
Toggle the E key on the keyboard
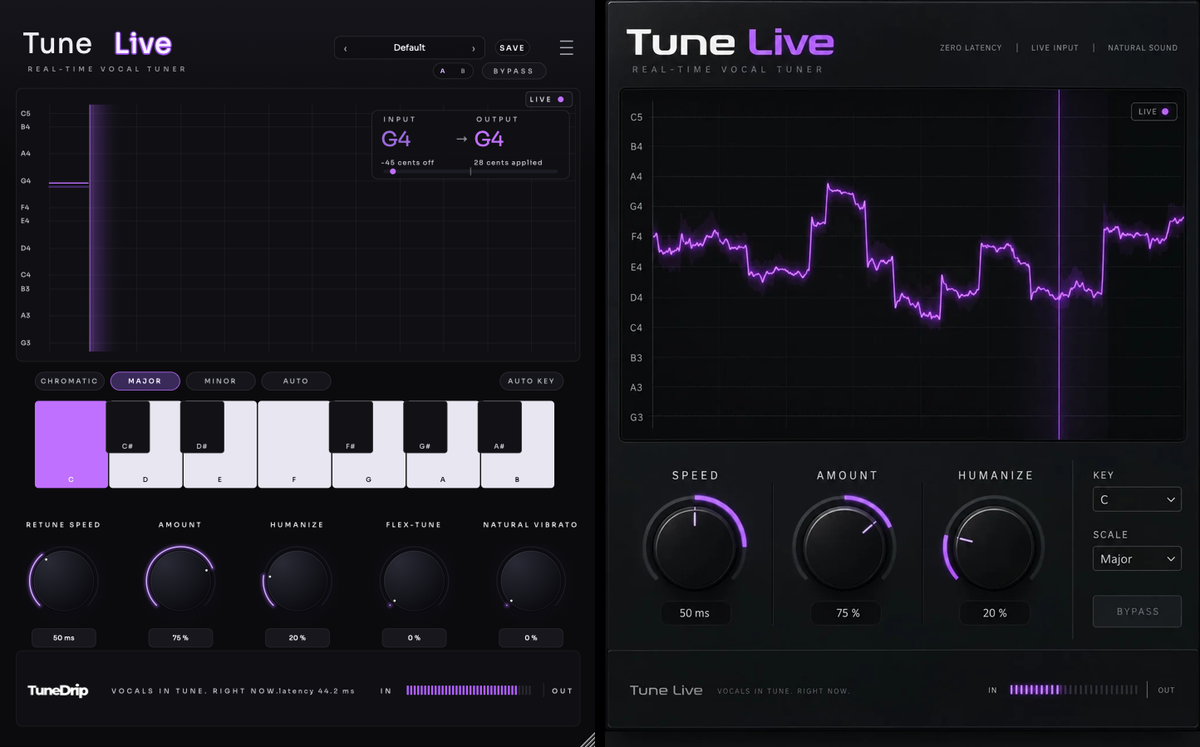point(219,470)
